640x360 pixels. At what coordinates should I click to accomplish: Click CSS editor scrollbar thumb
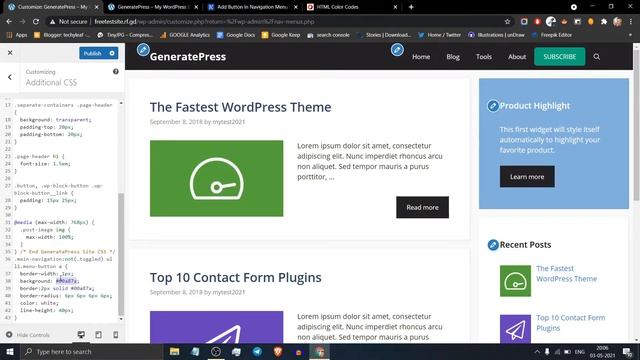pyautogui.click(x=121, y=253)
